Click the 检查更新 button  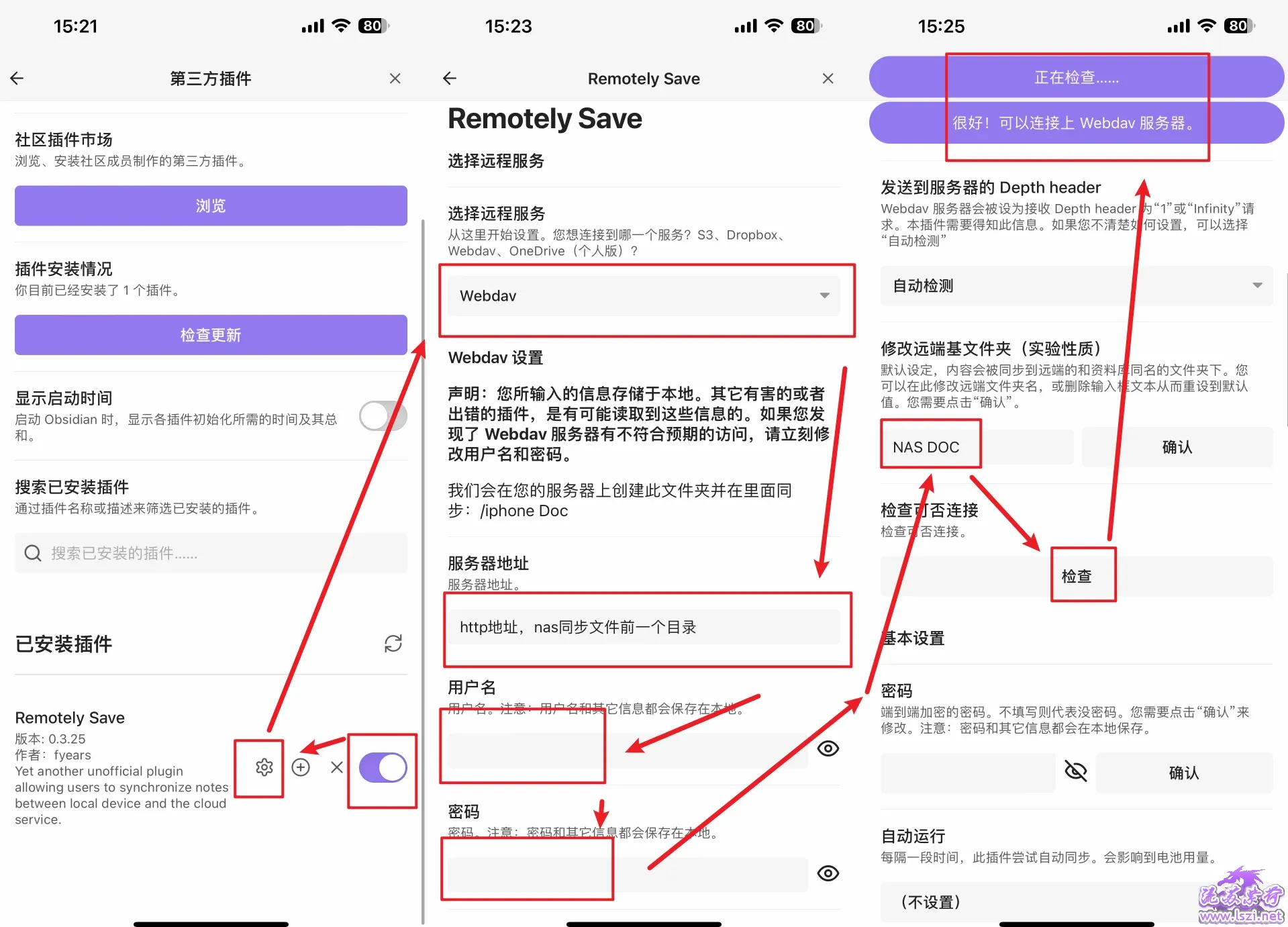(x=211, y=335)
